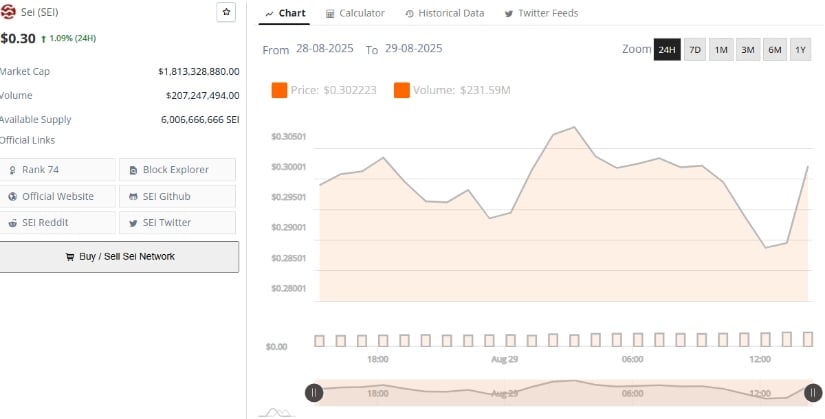Viewport: 825px width, 419px height.
Task: Click the $0.29501 y-axis label
Action: [288, 197]
